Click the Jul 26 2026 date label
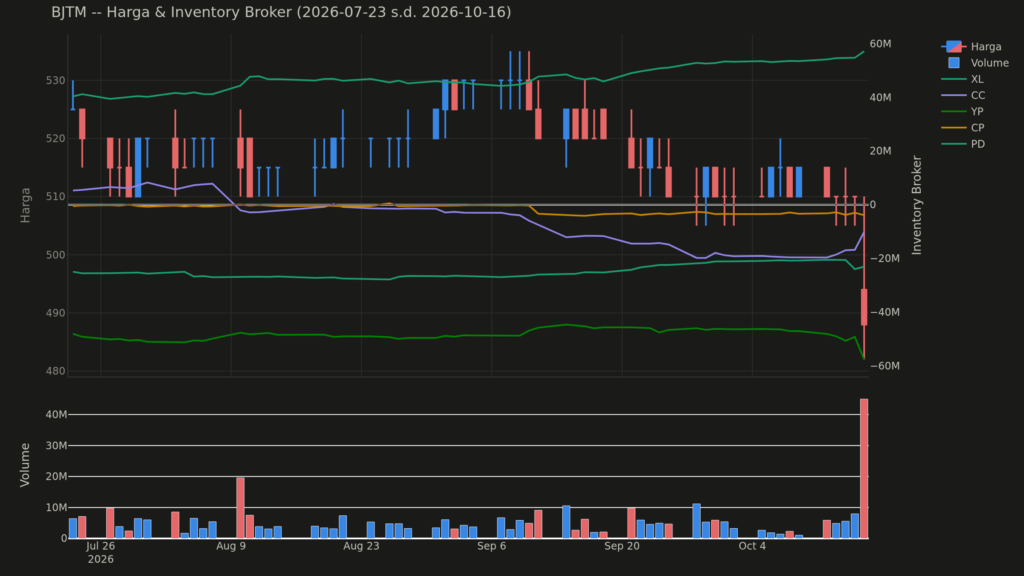 (101, 552)
